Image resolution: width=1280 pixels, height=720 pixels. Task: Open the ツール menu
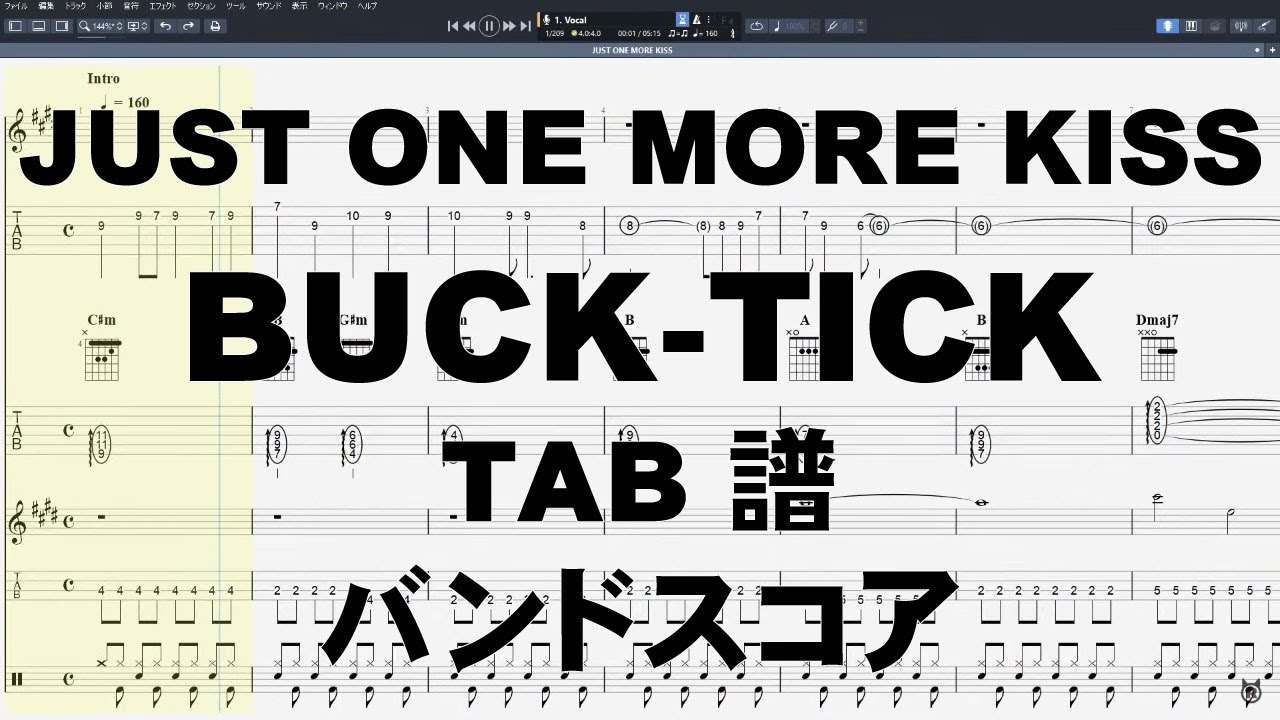click(236, 6)
